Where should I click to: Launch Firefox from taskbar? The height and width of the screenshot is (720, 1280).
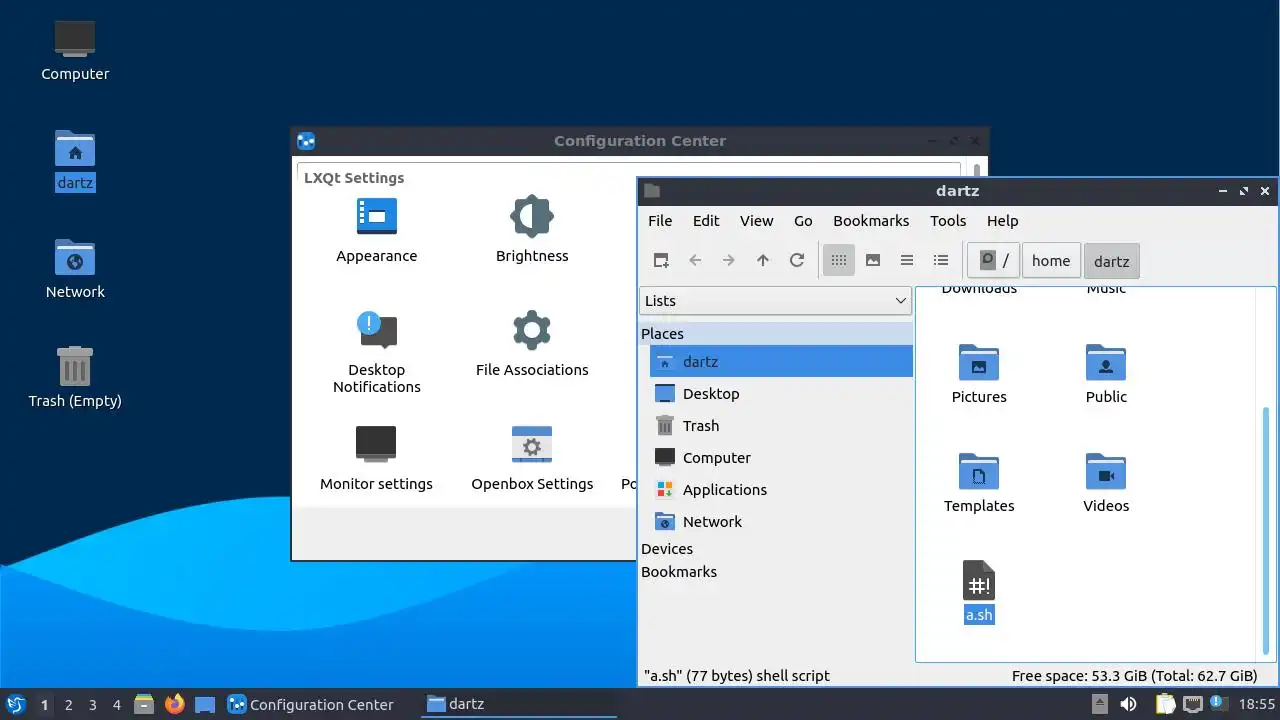coord(175,704)
